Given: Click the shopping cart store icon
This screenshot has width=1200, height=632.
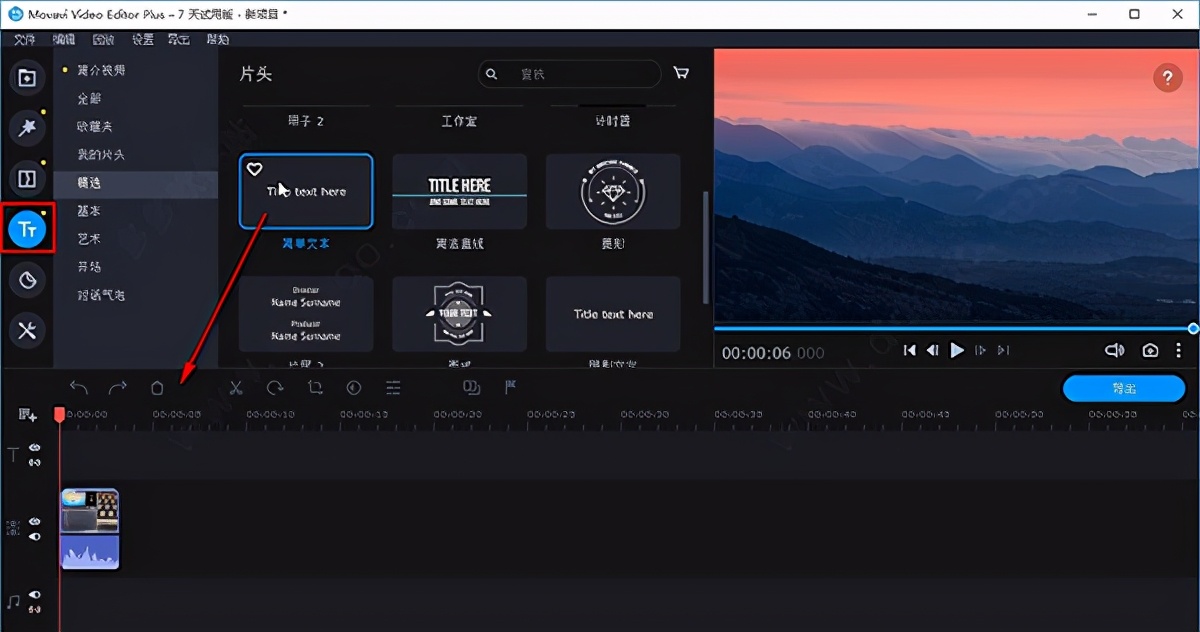Looking at the screenshot, I should (x=681, y=74).
